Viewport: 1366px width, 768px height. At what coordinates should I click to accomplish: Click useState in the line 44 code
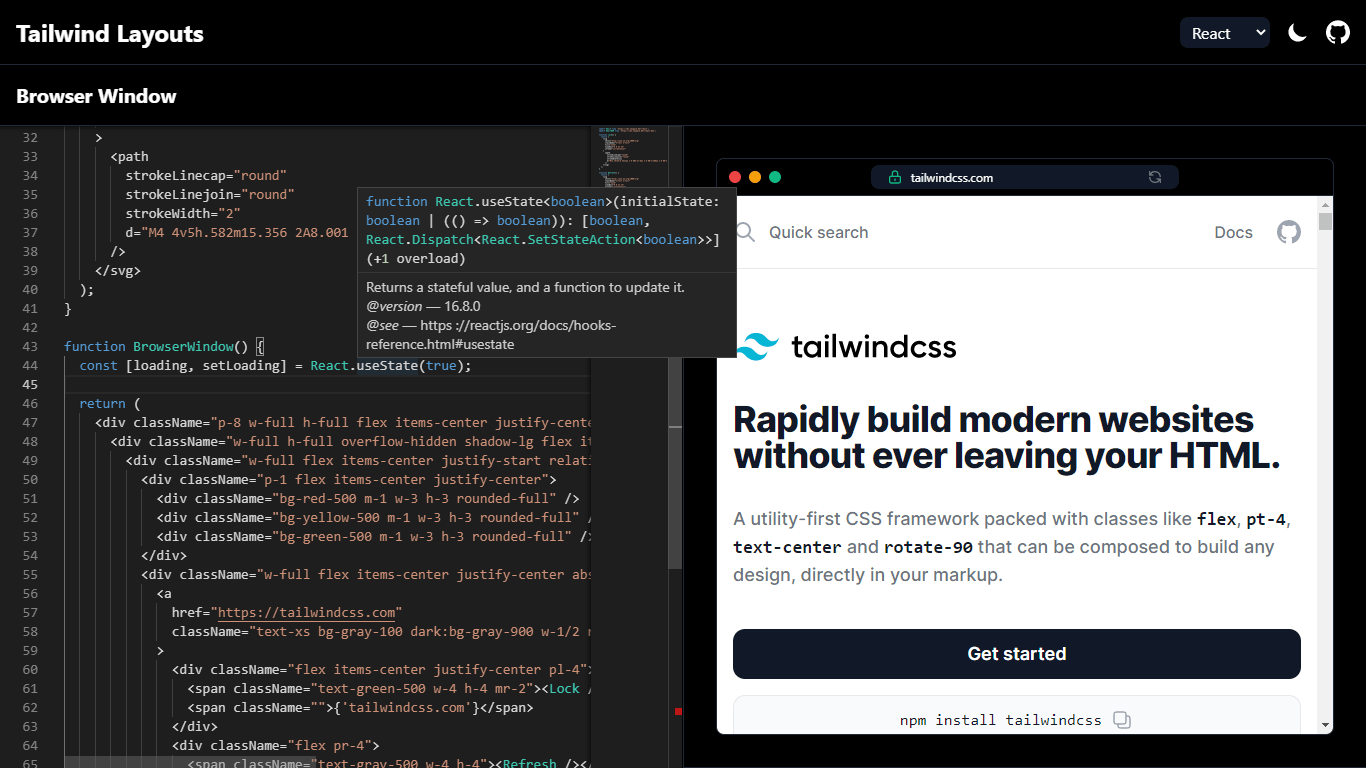pos(387,365)
